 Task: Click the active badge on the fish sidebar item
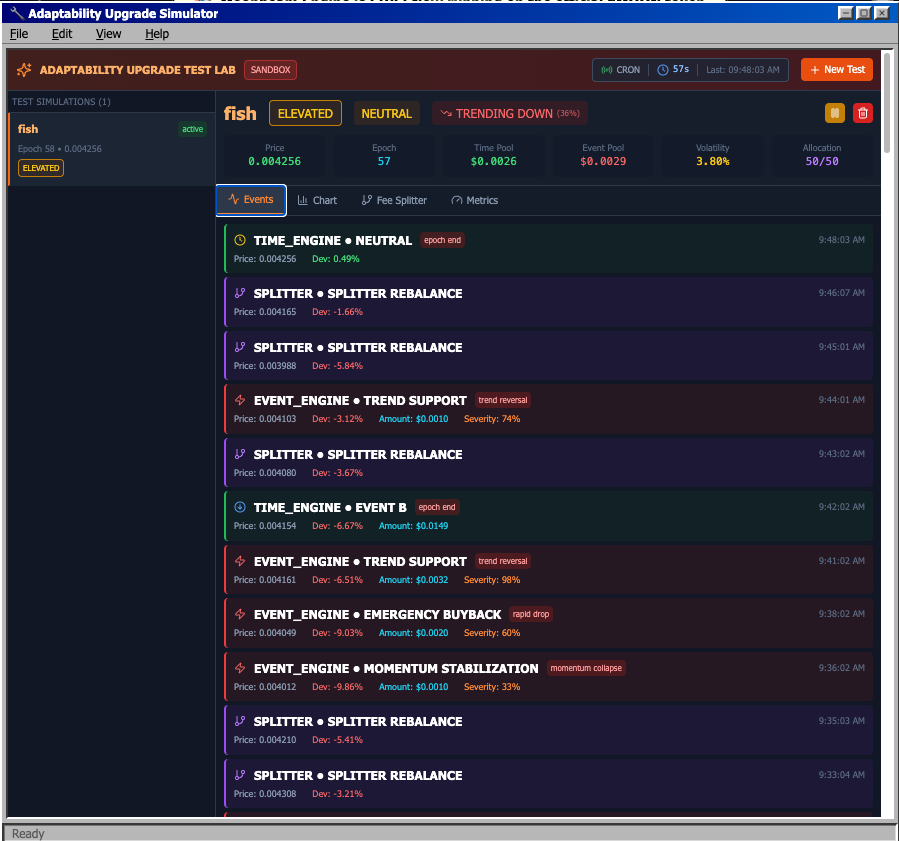(x=193, y=129)
